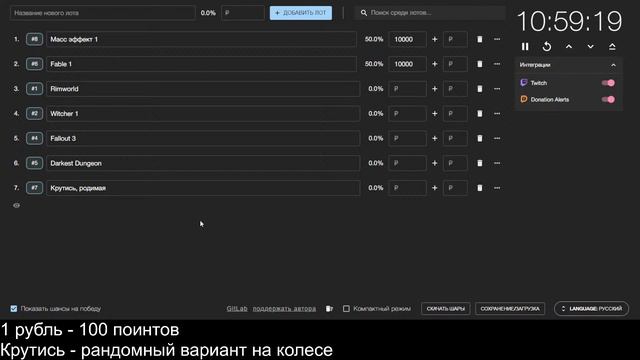Viewport: 640px width, 360px height.
Task: Click the 10000 amount of Fable 1
Action: 407,64
